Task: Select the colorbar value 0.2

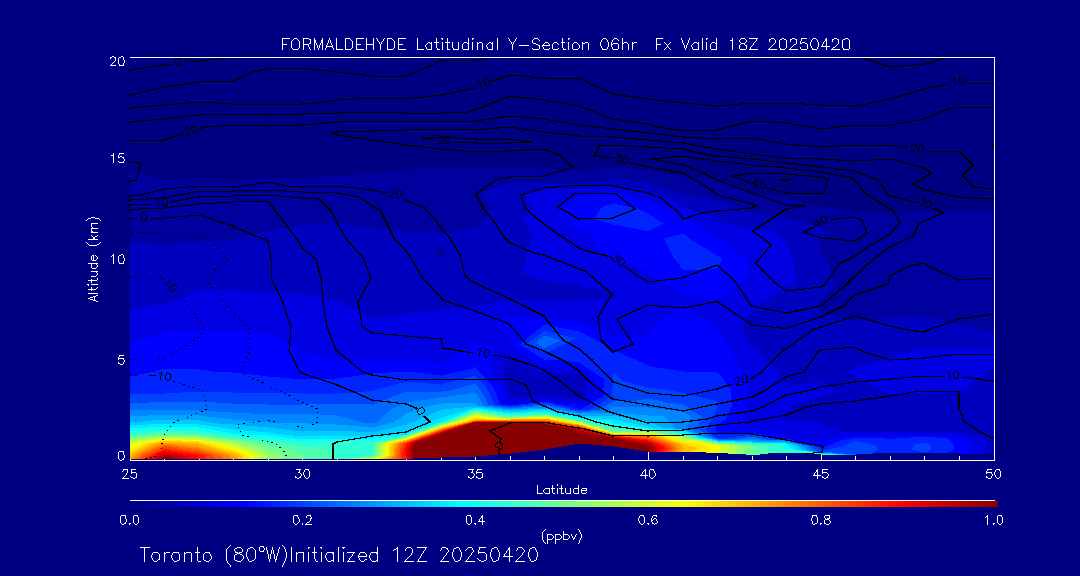Action: pos(302,520)
